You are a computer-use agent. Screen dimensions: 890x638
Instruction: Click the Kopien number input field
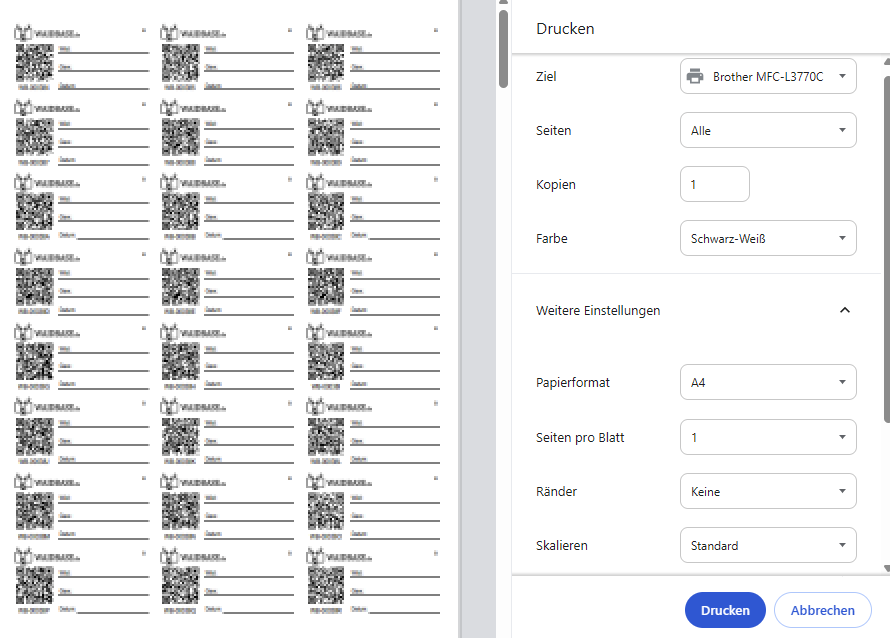pos(714,184)
